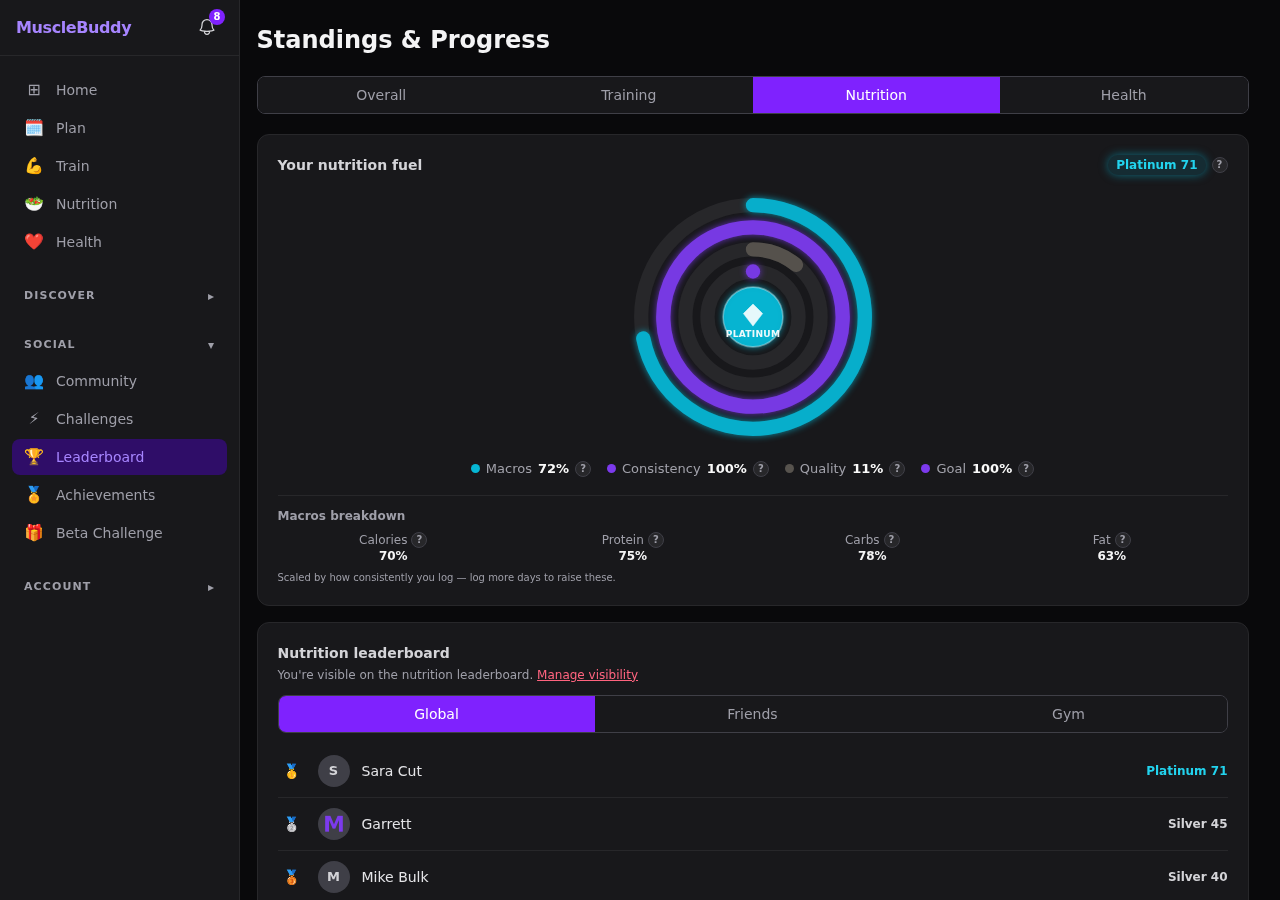This screenshot has height=900, width=1280.
Task: Open notifications bell with badge
Action: (207, 27)
